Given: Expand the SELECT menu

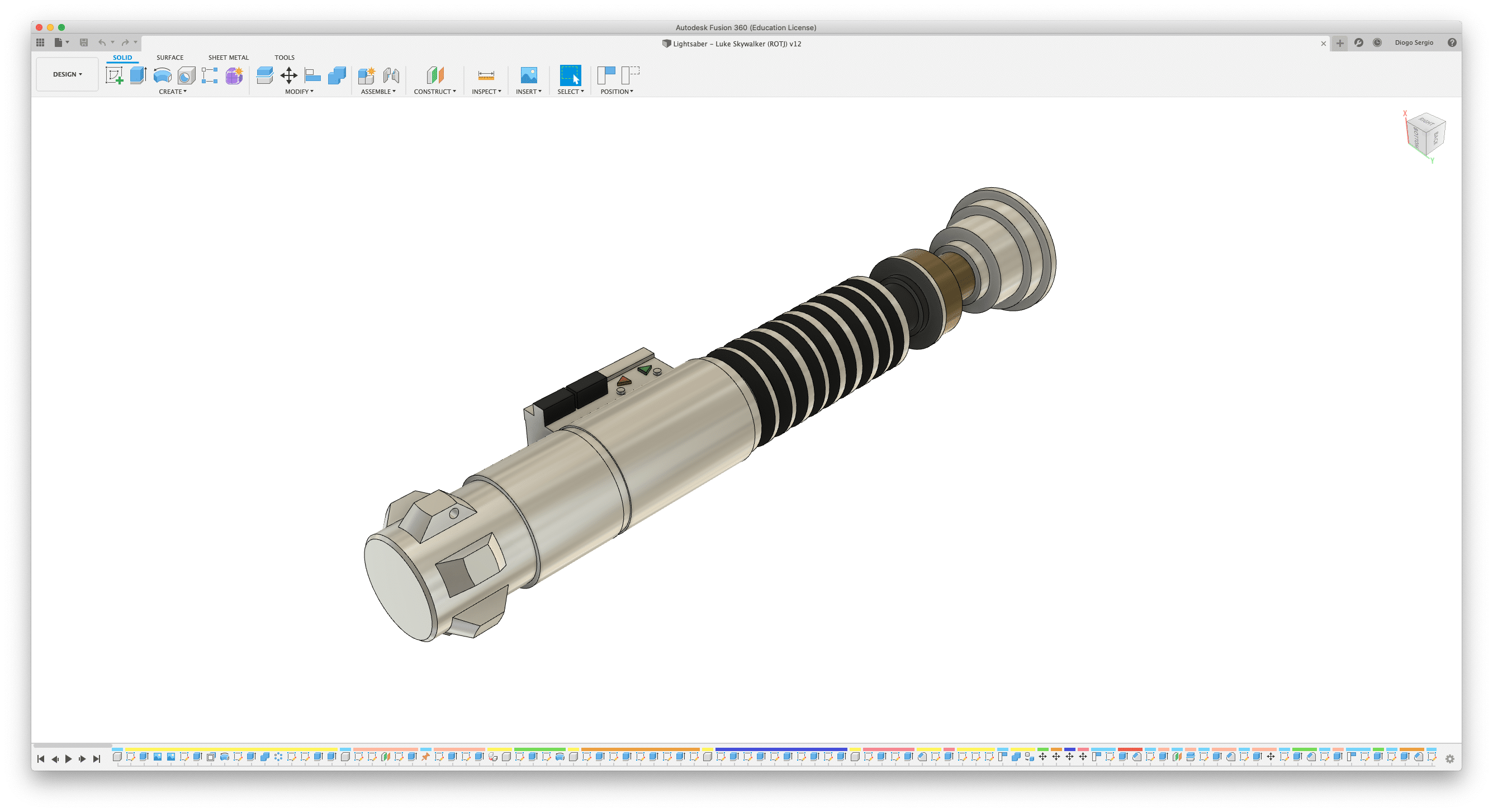Looking at the screenshot, I should tap(570, 92).
